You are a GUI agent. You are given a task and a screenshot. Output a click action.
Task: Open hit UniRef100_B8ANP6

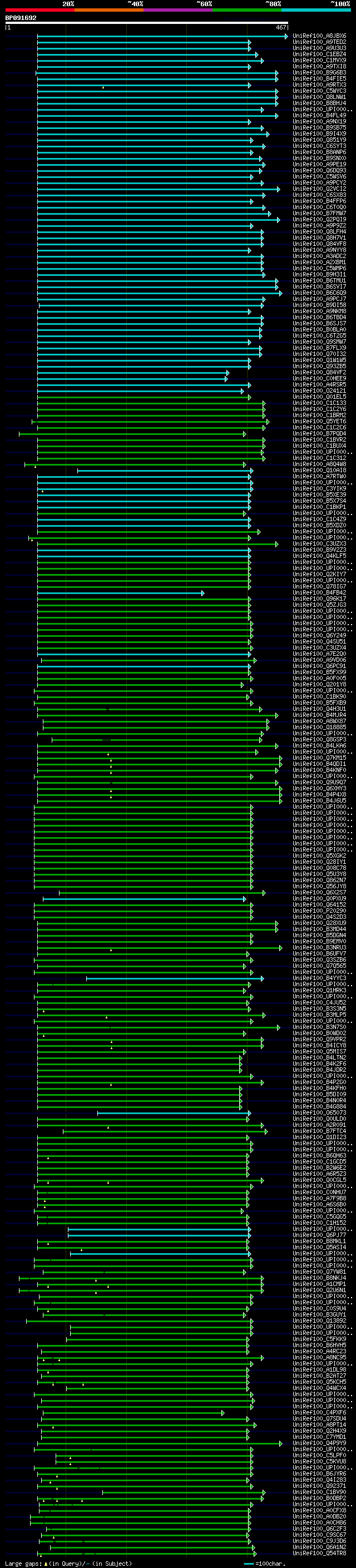point(319,152)
